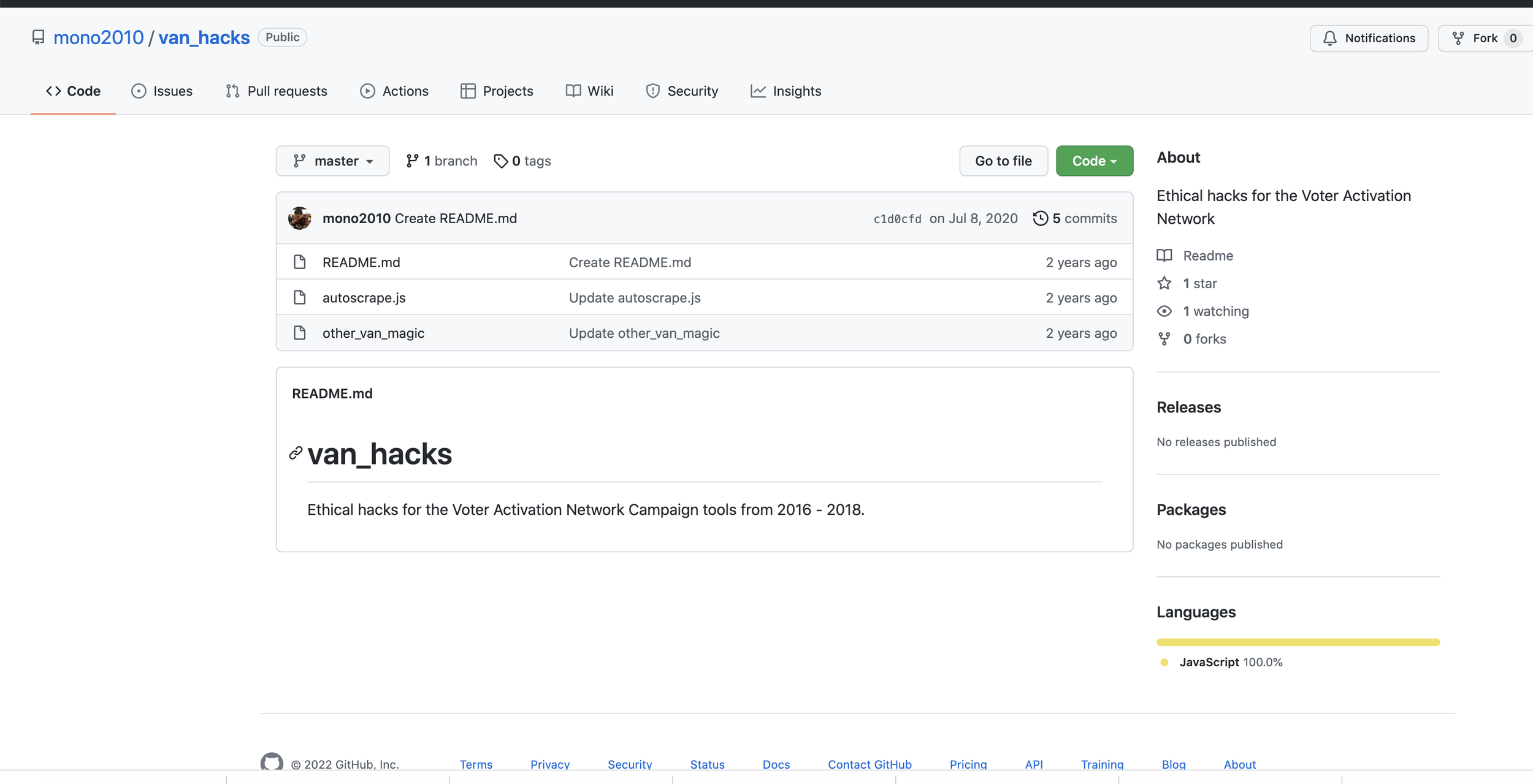Screen dimensions: 1533x784
Task: Click the Notifications bell icon
Action: [1329, 39]
